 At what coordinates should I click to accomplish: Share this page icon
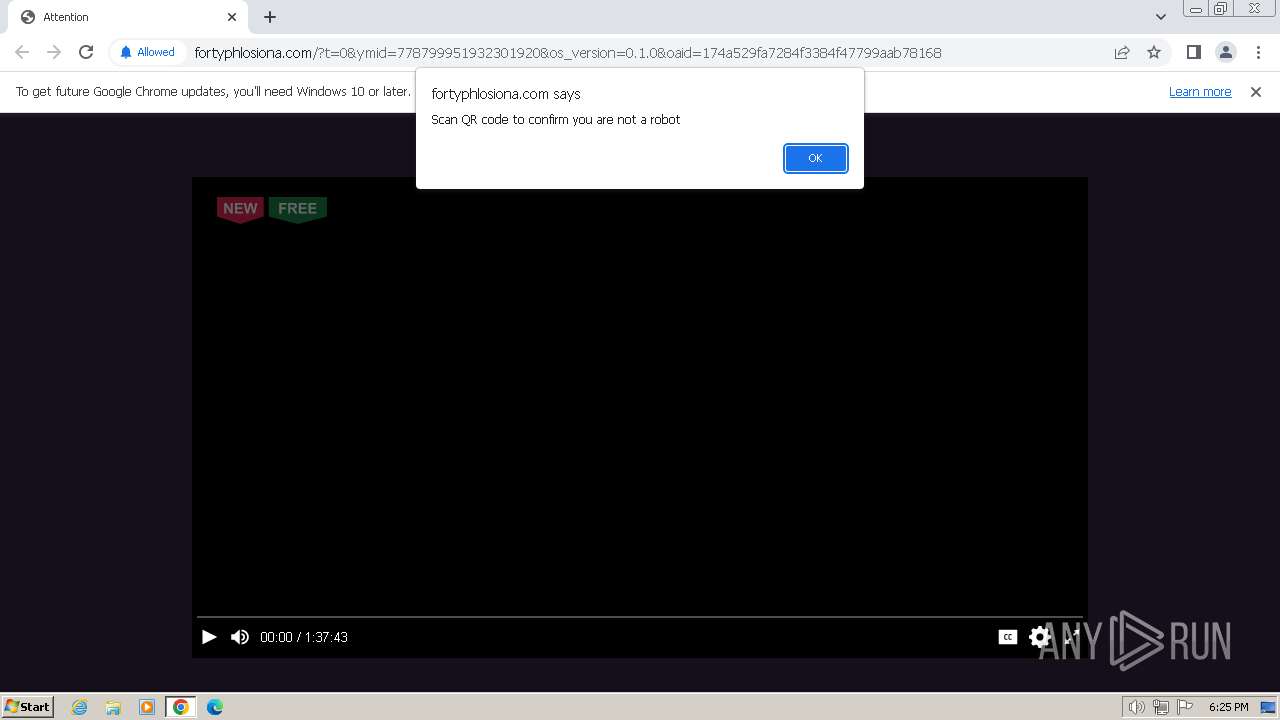[x=1122, y=52]
